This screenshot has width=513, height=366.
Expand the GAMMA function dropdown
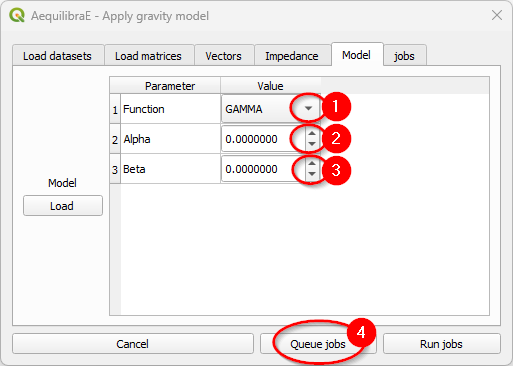point(308,108)
